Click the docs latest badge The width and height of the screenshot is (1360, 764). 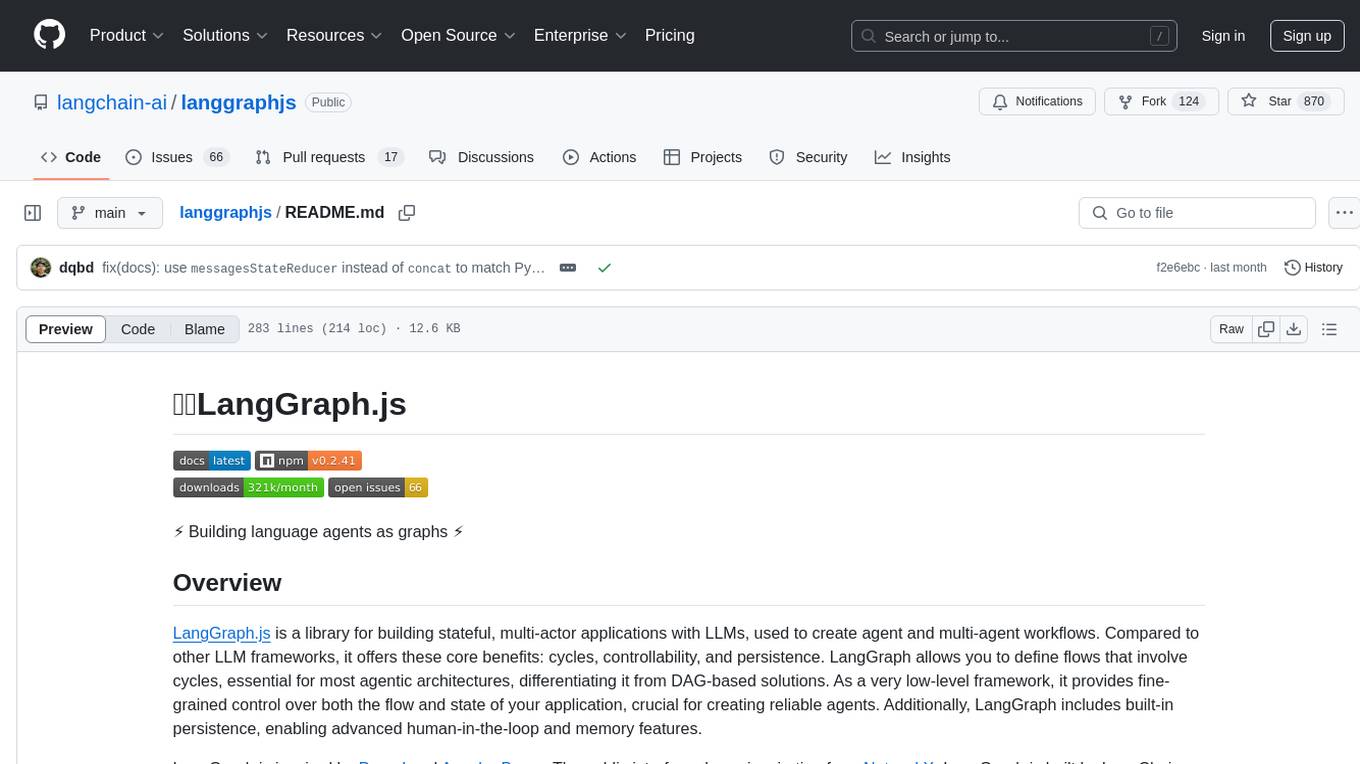[212, 460]
